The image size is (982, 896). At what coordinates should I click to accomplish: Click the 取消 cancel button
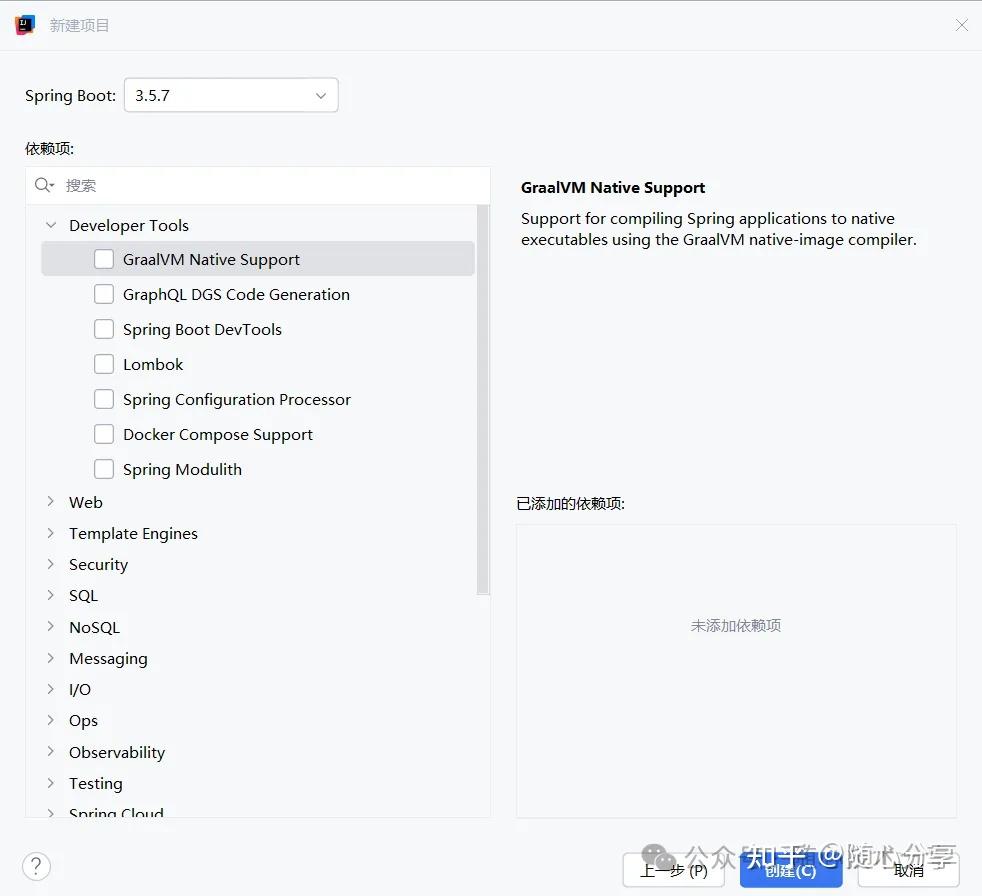[x=908, y=870]
